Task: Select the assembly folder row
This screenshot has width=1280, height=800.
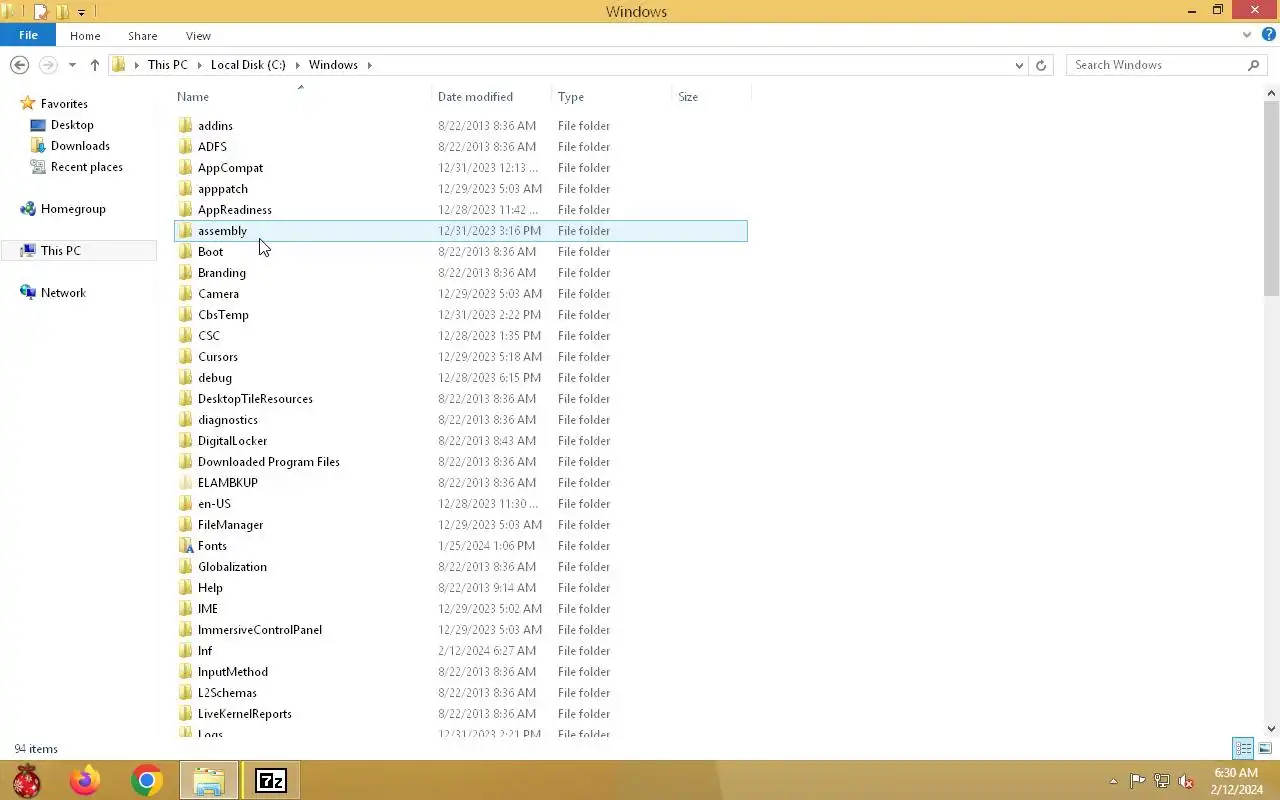Action: [x=460, y=231]
